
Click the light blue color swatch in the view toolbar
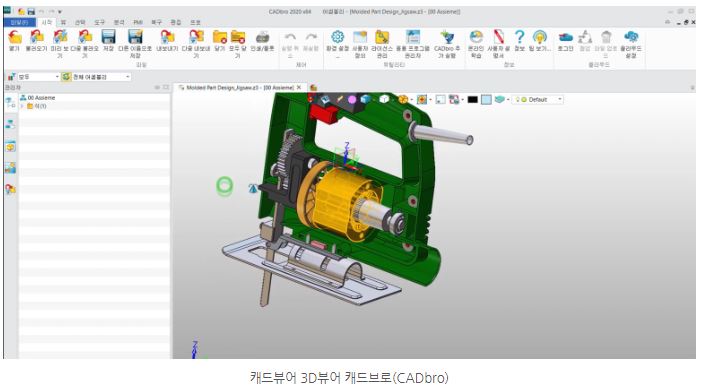click(486, 100)
